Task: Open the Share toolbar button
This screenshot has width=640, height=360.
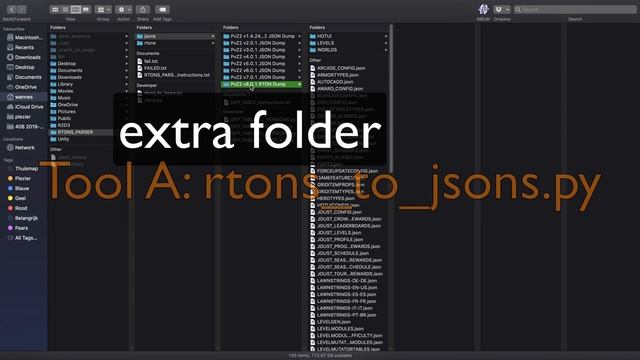Action: [x=142, y=9]
